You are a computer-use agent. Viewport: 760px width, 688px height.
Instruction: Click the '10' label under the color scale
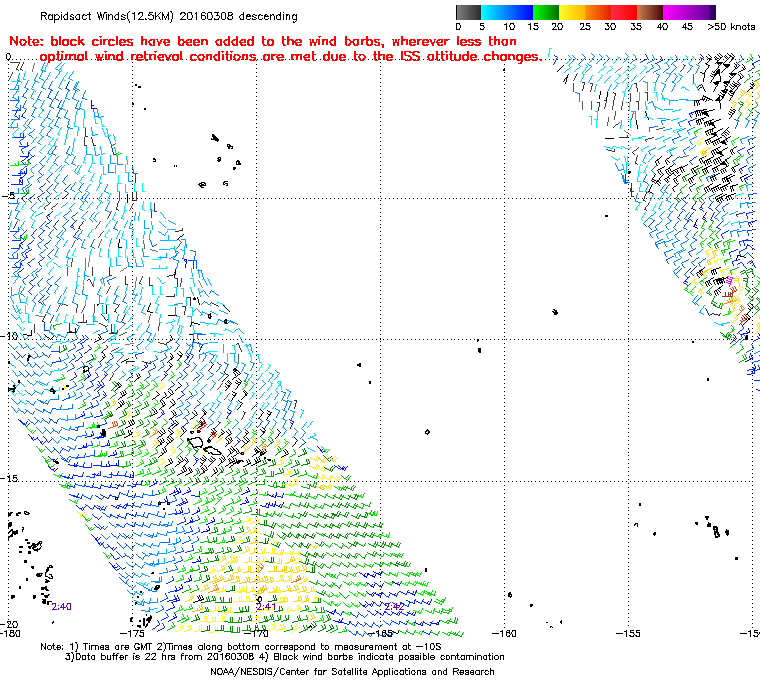509,27
